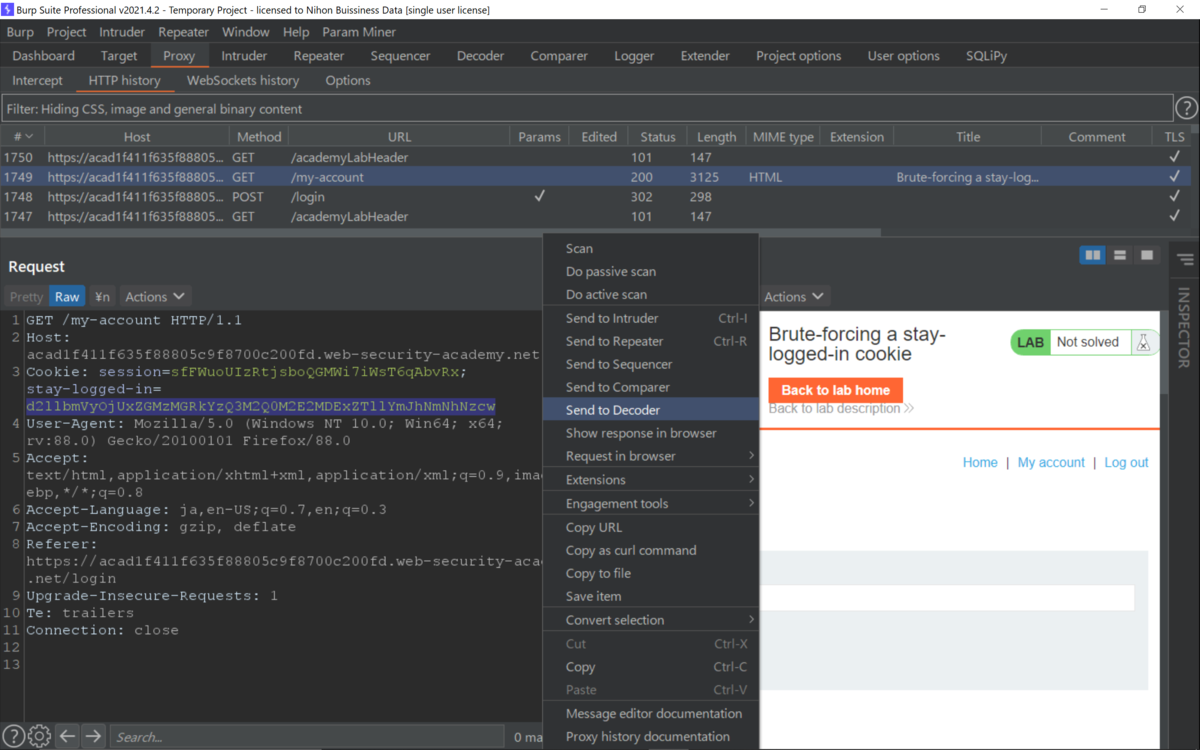This screenshot has height=750, width=1200.
Task: Choose Send to Decoder in context menu
Action: click(650, 410)
